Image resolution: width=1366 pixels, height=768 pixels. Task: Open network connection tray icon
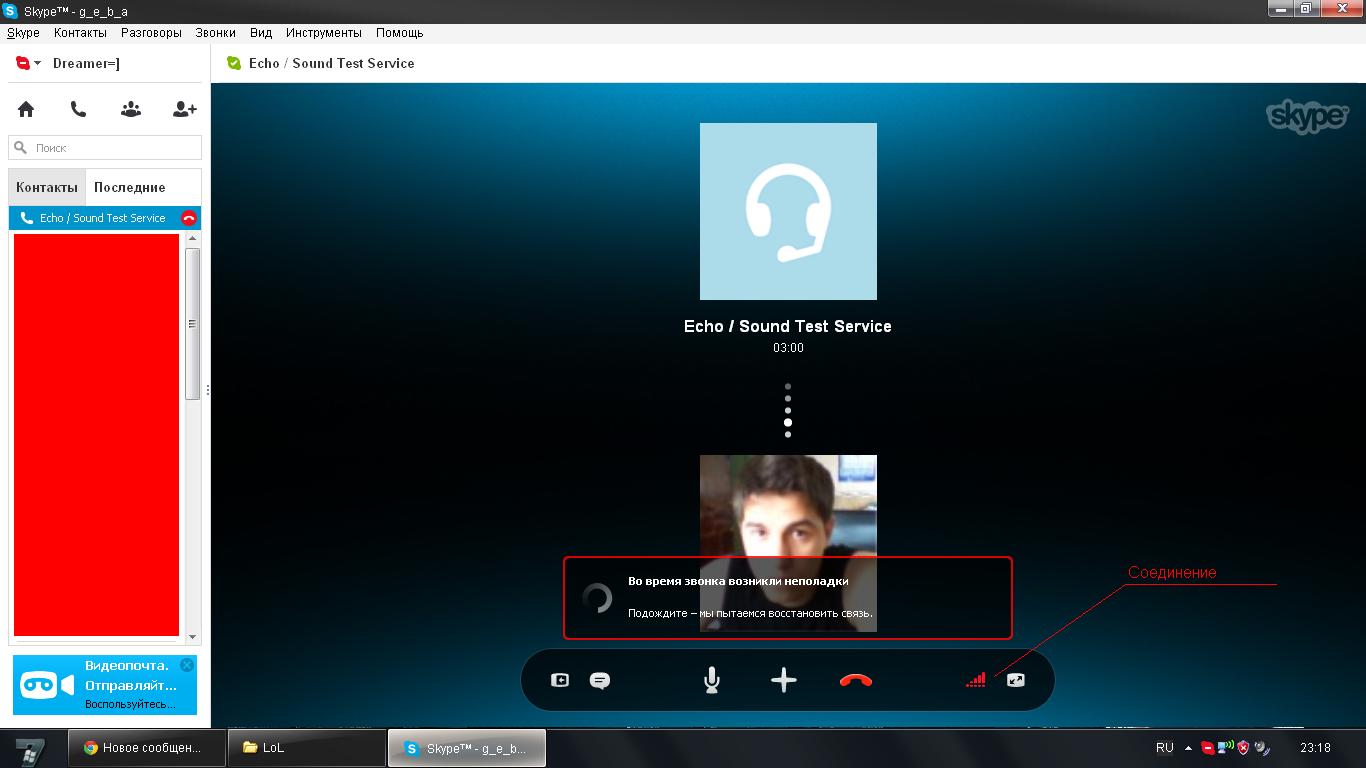(1225, 747)
